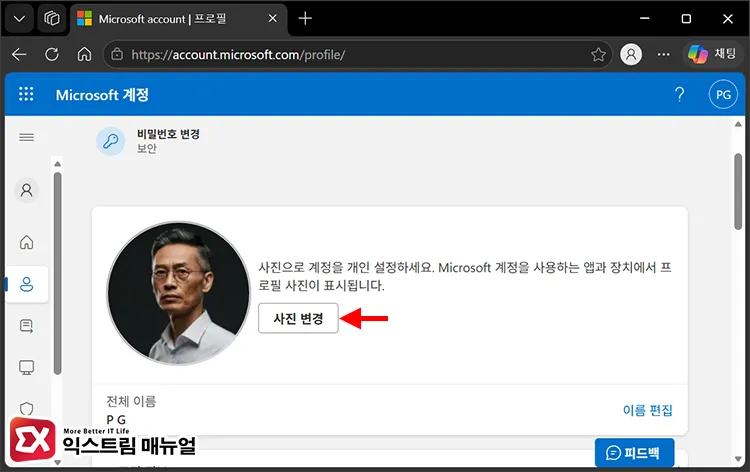
Task: Click the circular profile photo
Action: click(x=178, y=293)
